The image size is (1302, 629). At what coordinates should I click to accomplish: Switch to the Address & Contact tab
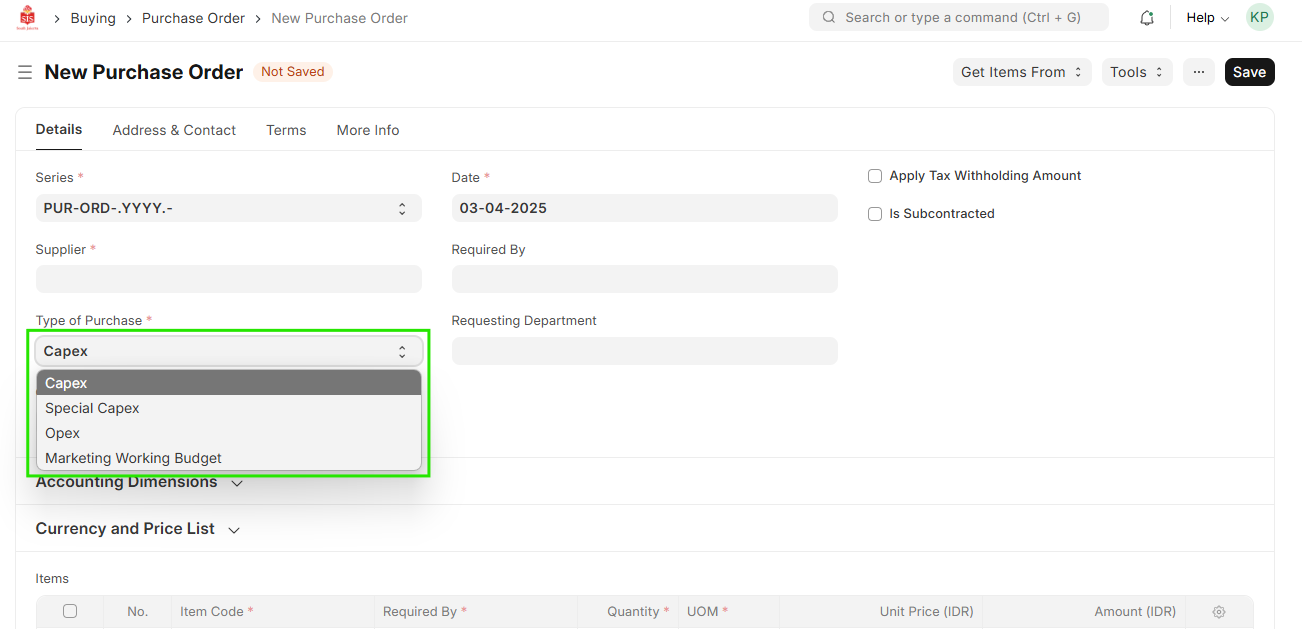point(174,130)
